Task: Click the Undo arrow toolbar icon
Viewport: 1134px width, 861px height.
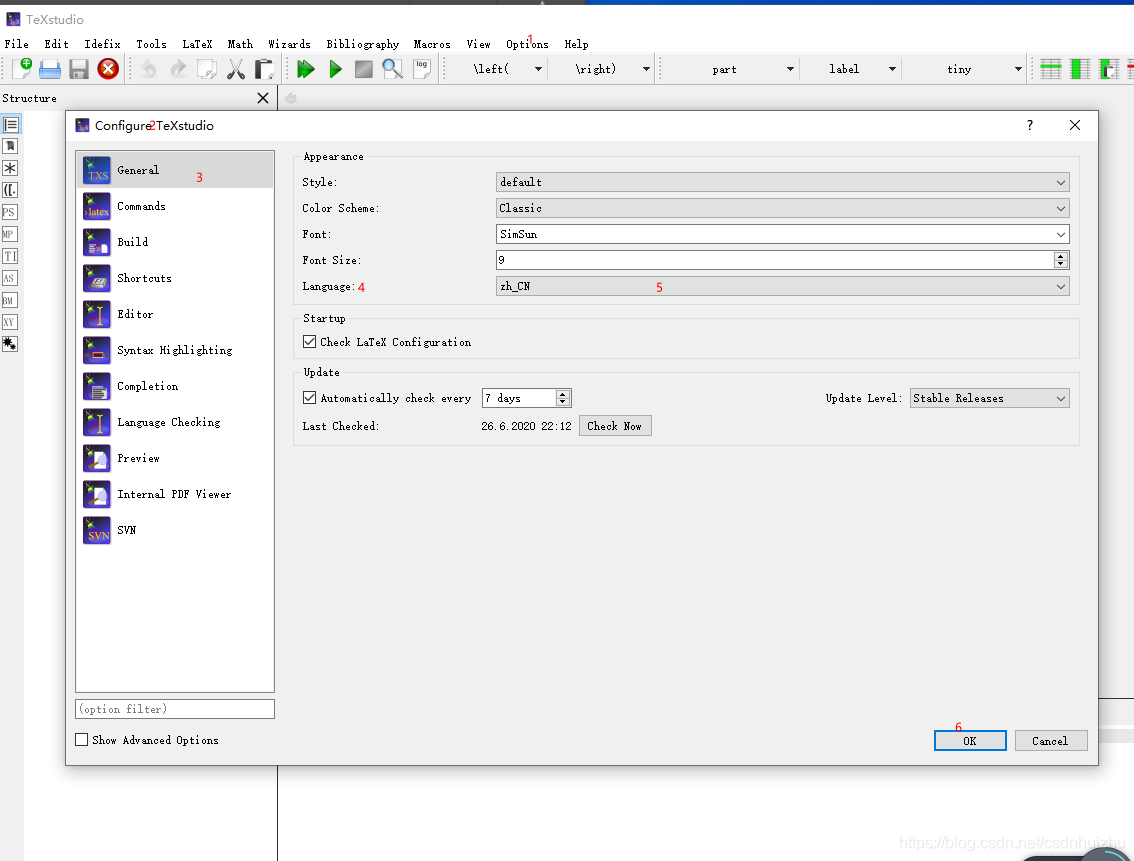Action: (x=148, y=69)
